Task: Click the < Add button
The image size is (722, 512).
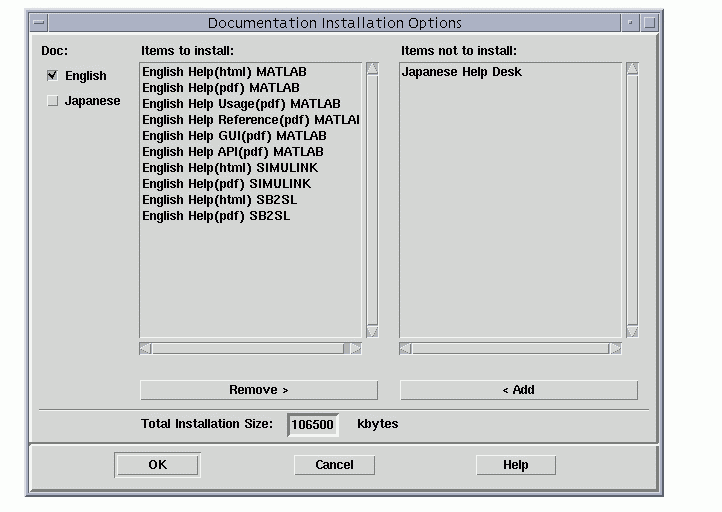Action: pos(519,390)
